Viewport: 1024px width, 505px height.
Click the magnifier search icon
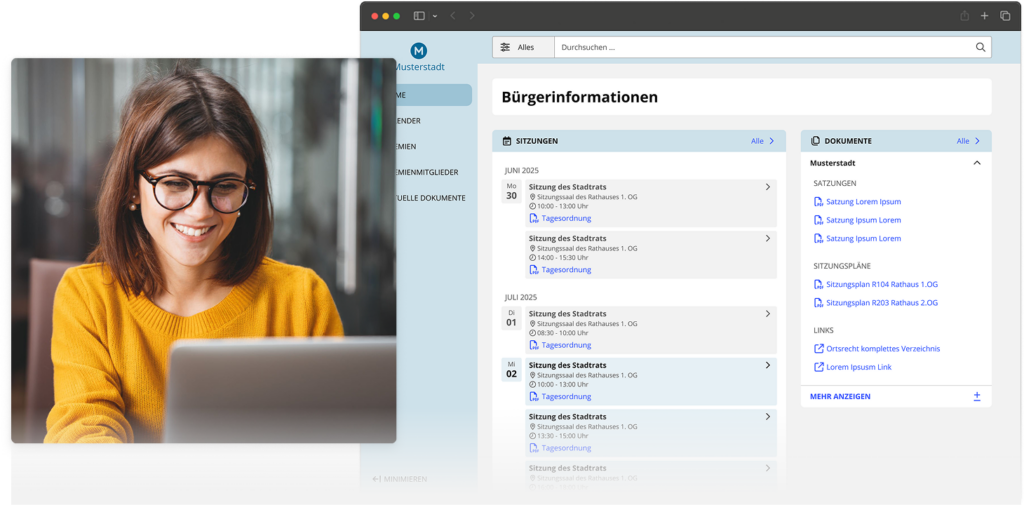(x=980, y=47)
